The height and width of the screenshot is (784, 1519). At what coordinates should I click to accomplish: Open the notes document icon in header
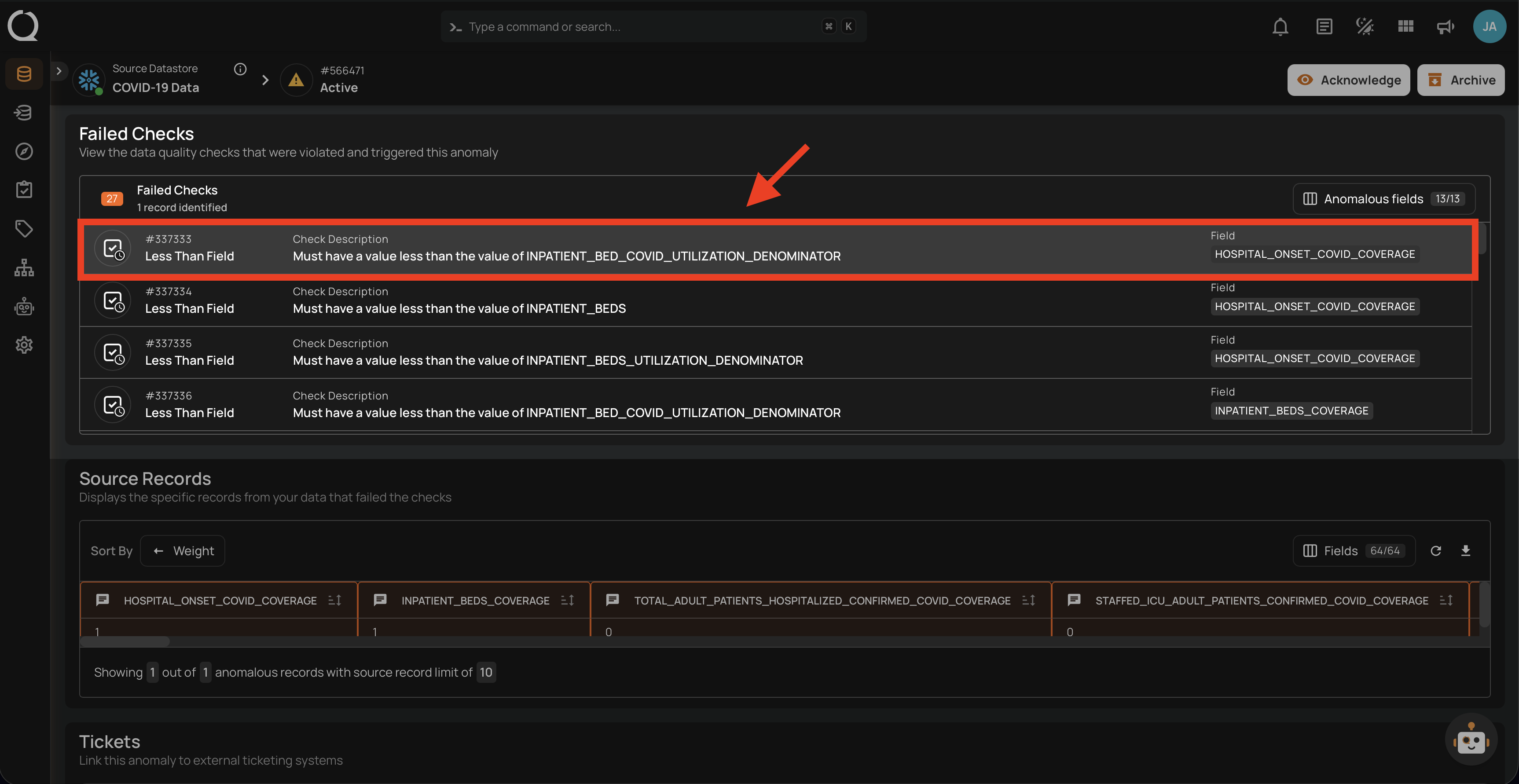(1324, 26)
